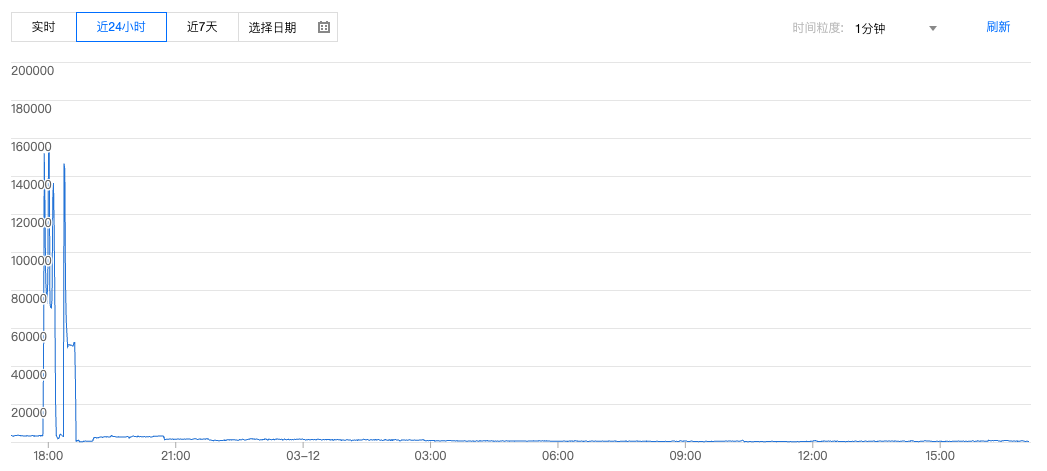Click the 时间粒度 label
The height and width of the screenshot is (471, 1047).
818,28
